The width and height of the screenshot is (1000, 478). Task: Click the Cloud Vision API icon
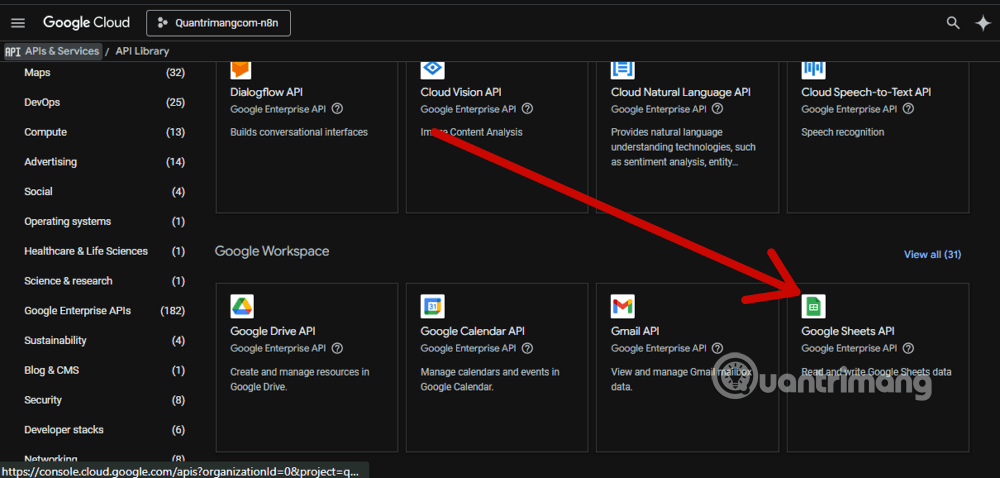click(432, 68)
